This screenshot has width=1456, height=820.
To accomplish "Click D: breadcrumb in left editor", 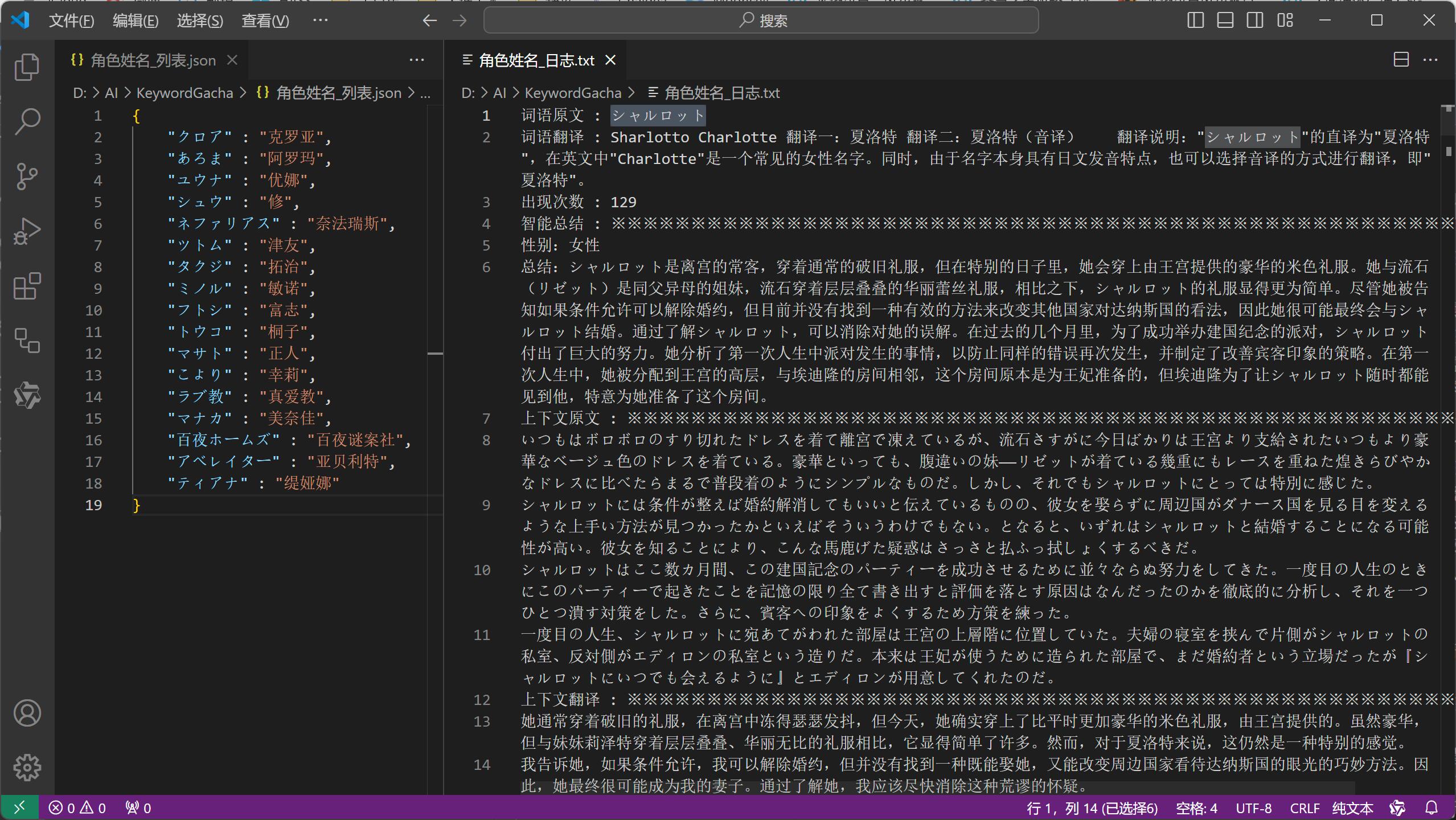I will [x=80, y=93].
